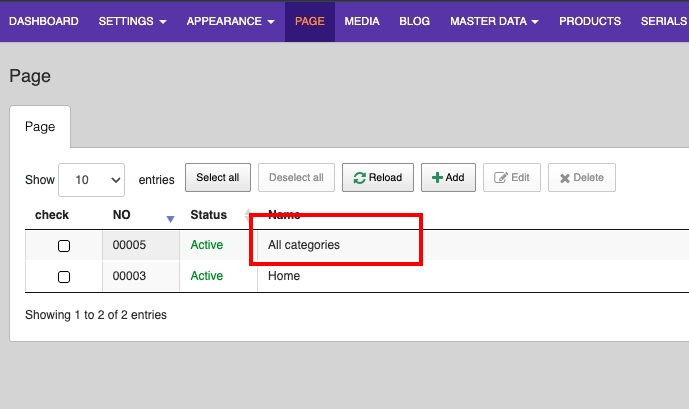689x409 pixels.
Task: Tick the checkbox for row 00003
Action: [64, 277]
